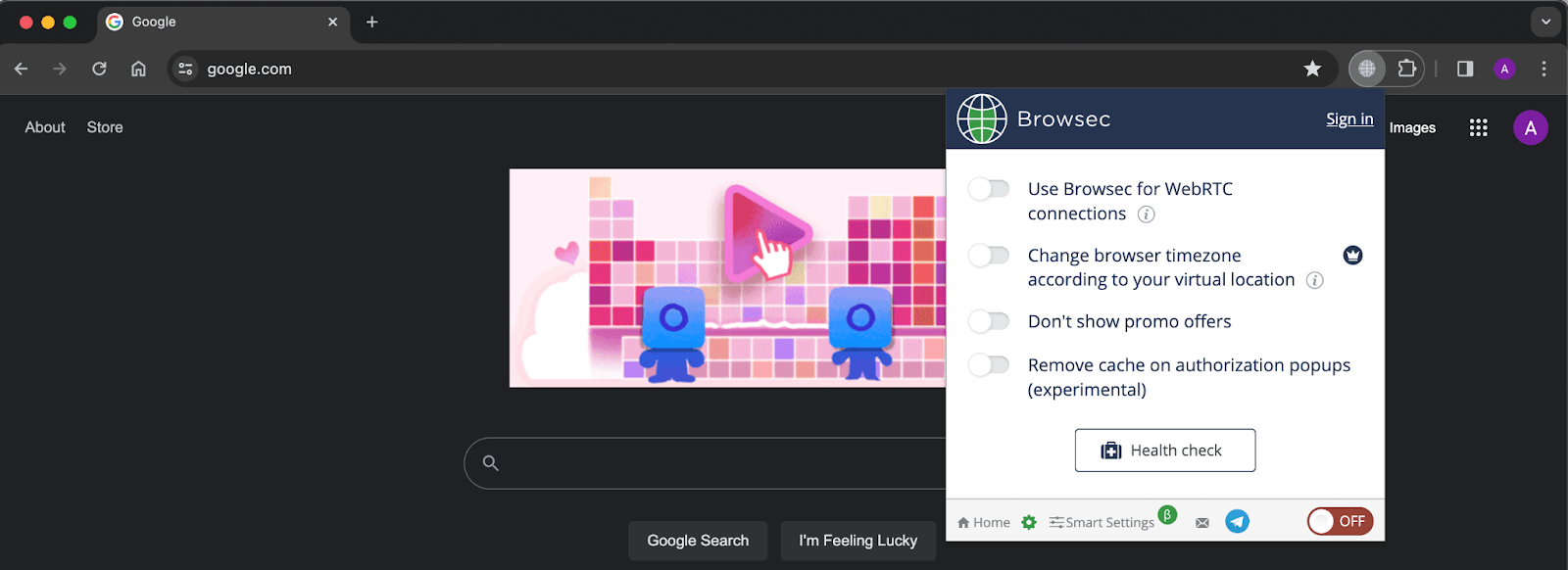Click Sign in link in Browsec
This screenshot has width=1568, height=570.
[1349, 119]
